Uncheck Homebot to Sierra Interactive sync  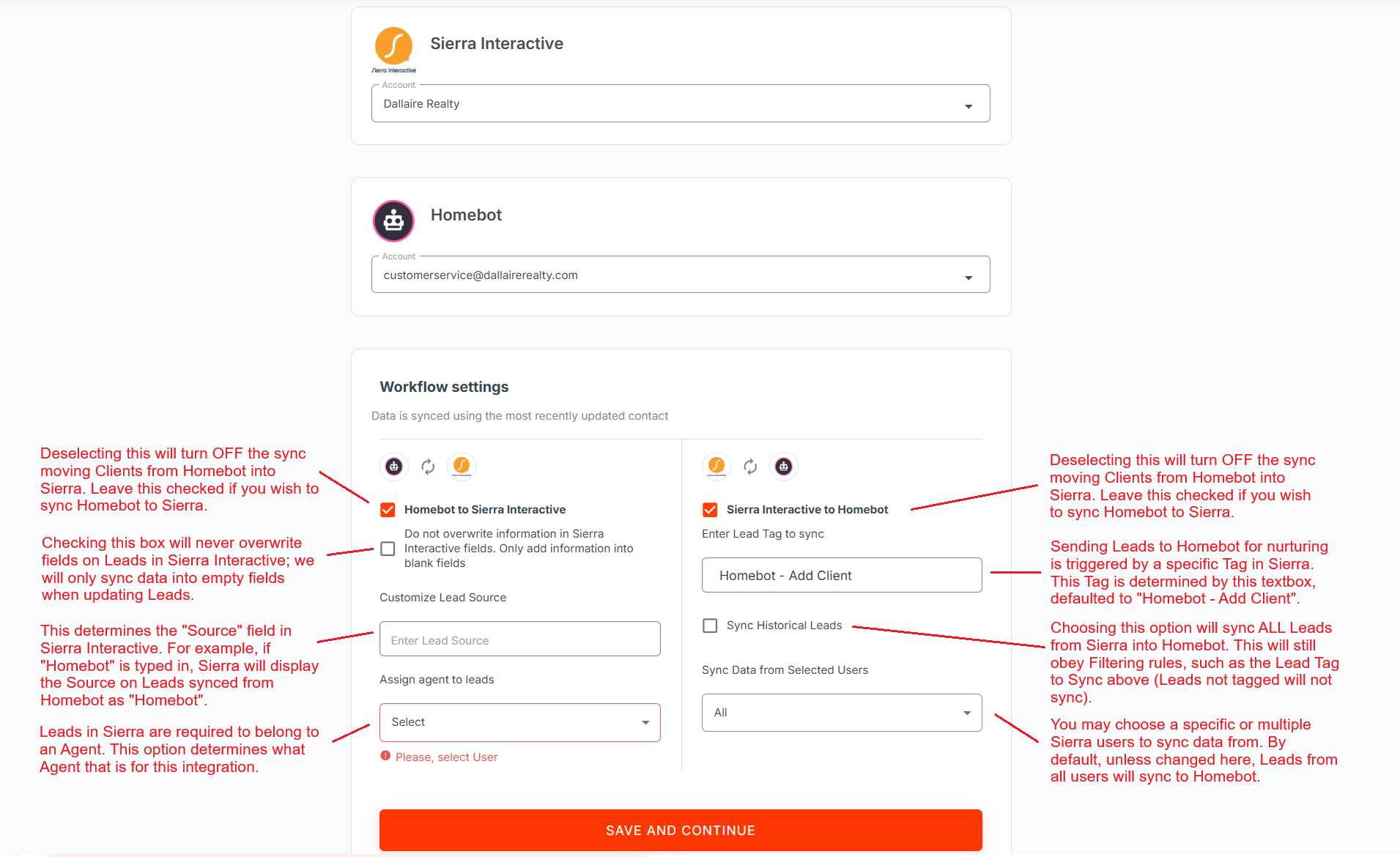click(388, 510)
